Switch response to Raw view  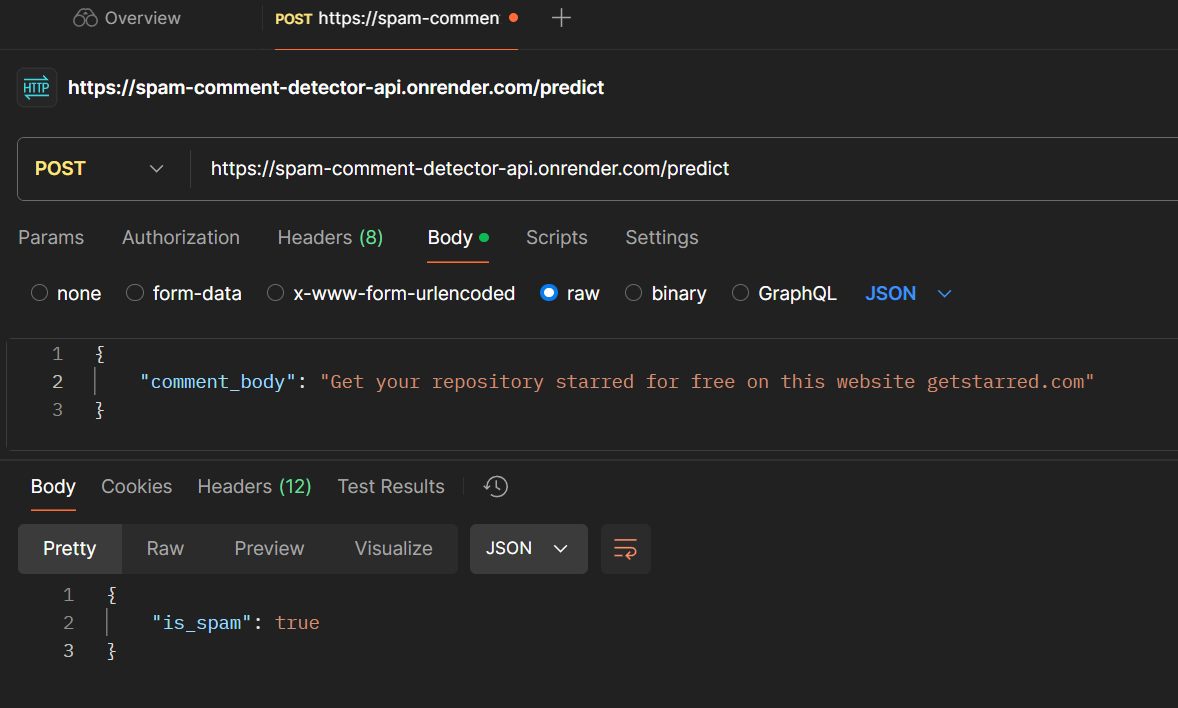[164, 548]
